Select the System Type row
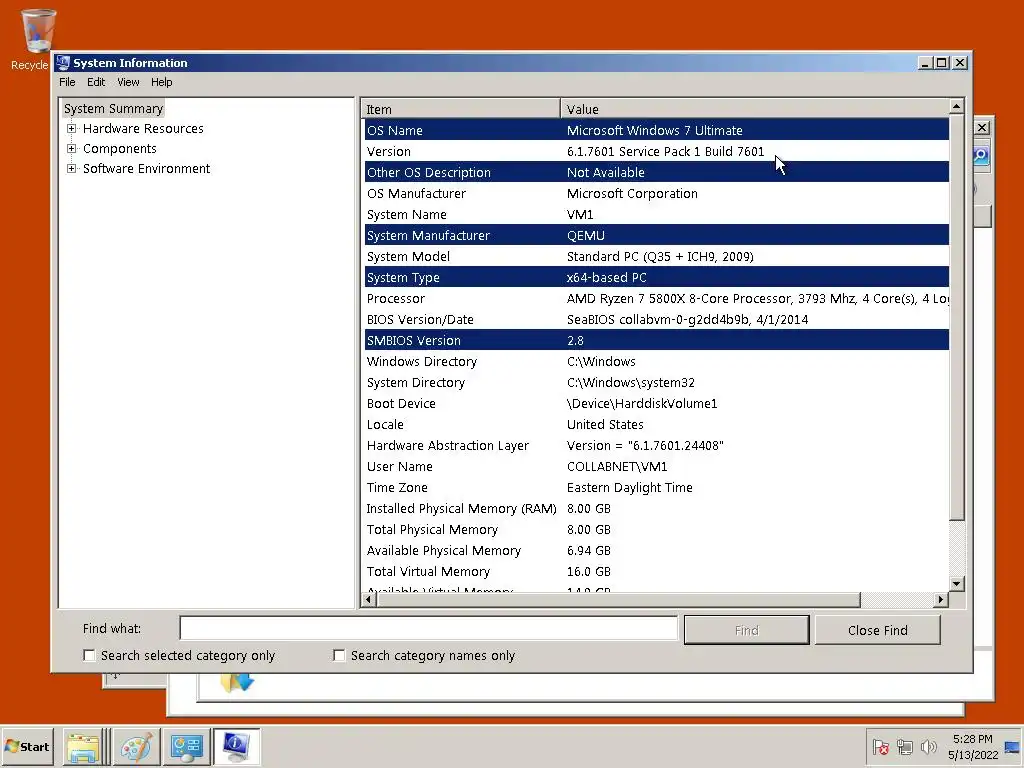Image resolution: width=1024 pixels, height=768 pixels. (x=656, y=277)
